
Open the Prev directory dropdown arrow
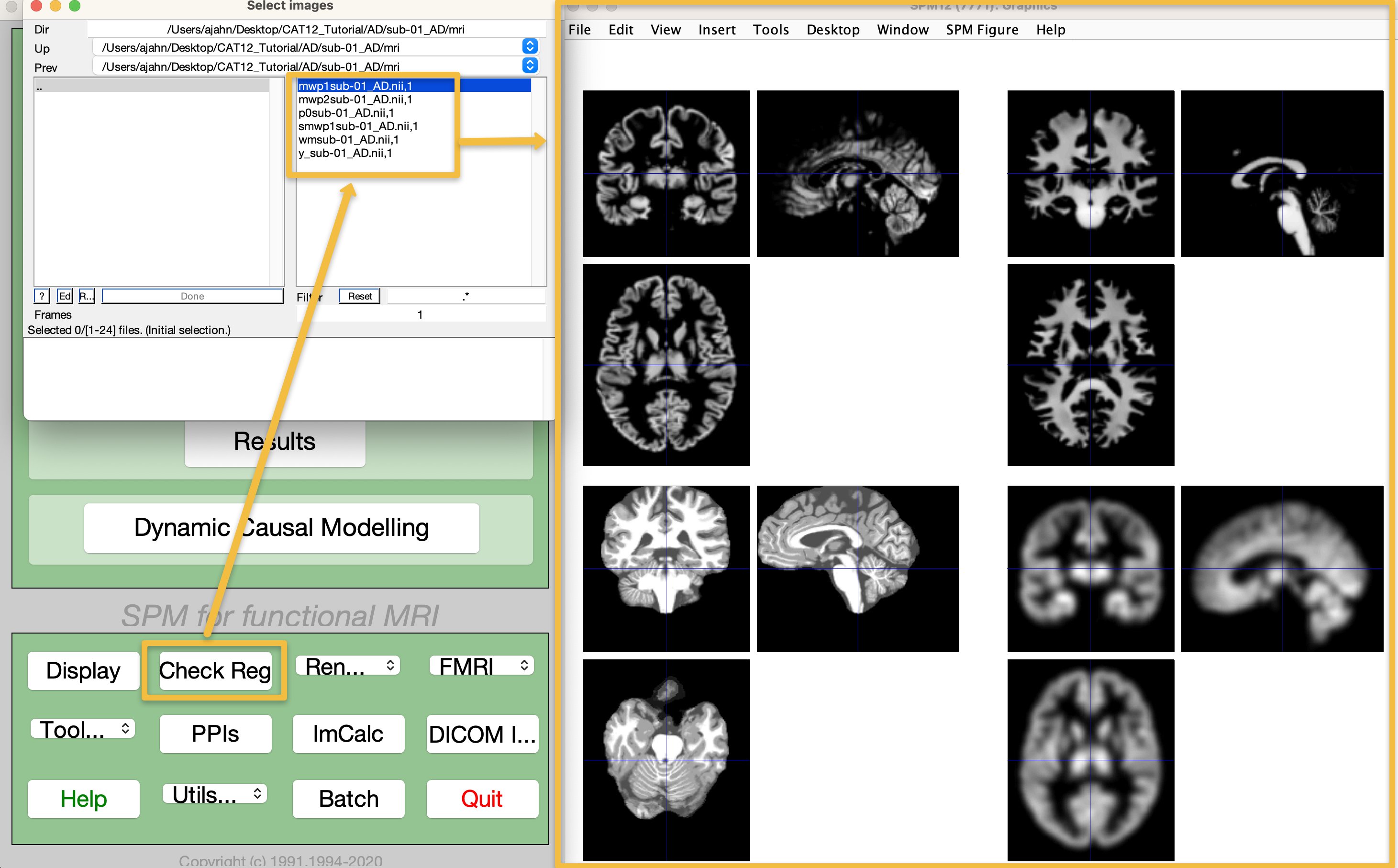tap(530, 66)
